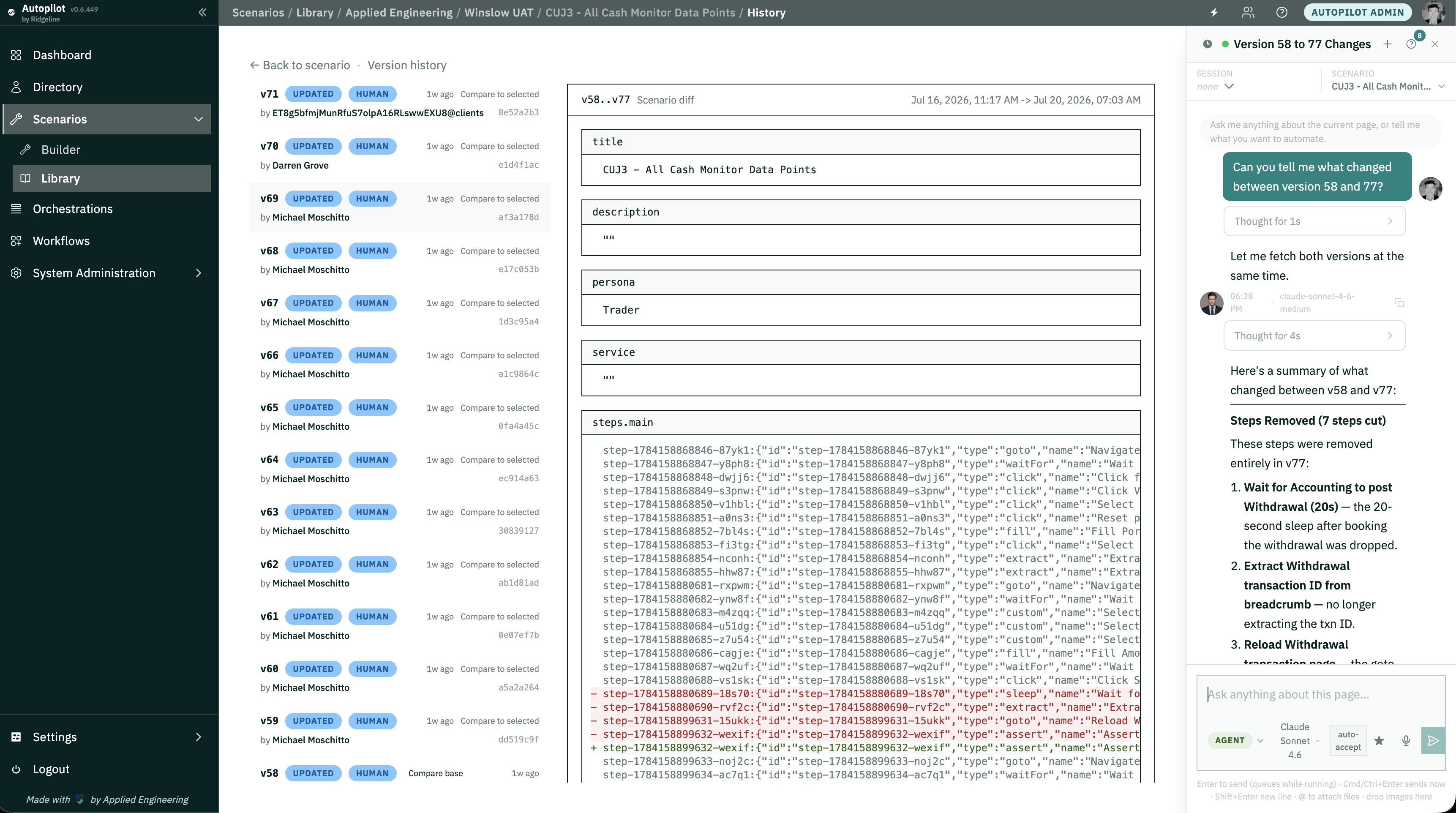
Task: Click Compare to selected for v71
Action: tap(499, 94)
